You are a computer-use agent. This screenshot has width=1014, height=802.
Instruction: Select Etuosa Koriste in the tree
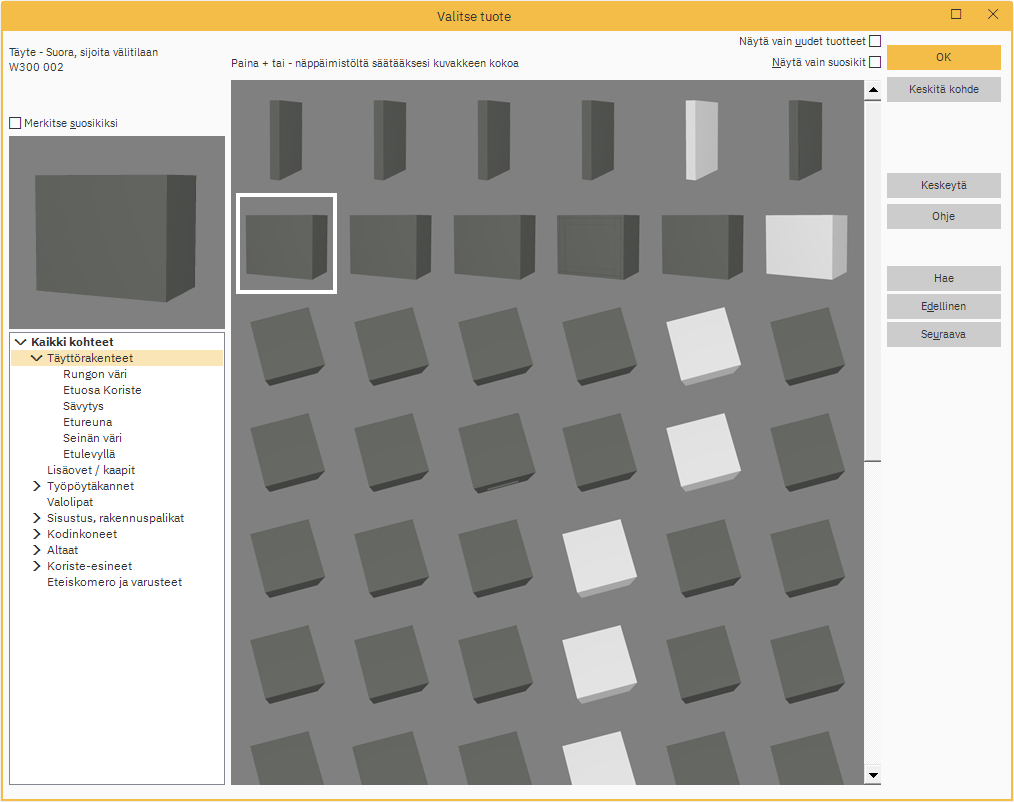102,390
